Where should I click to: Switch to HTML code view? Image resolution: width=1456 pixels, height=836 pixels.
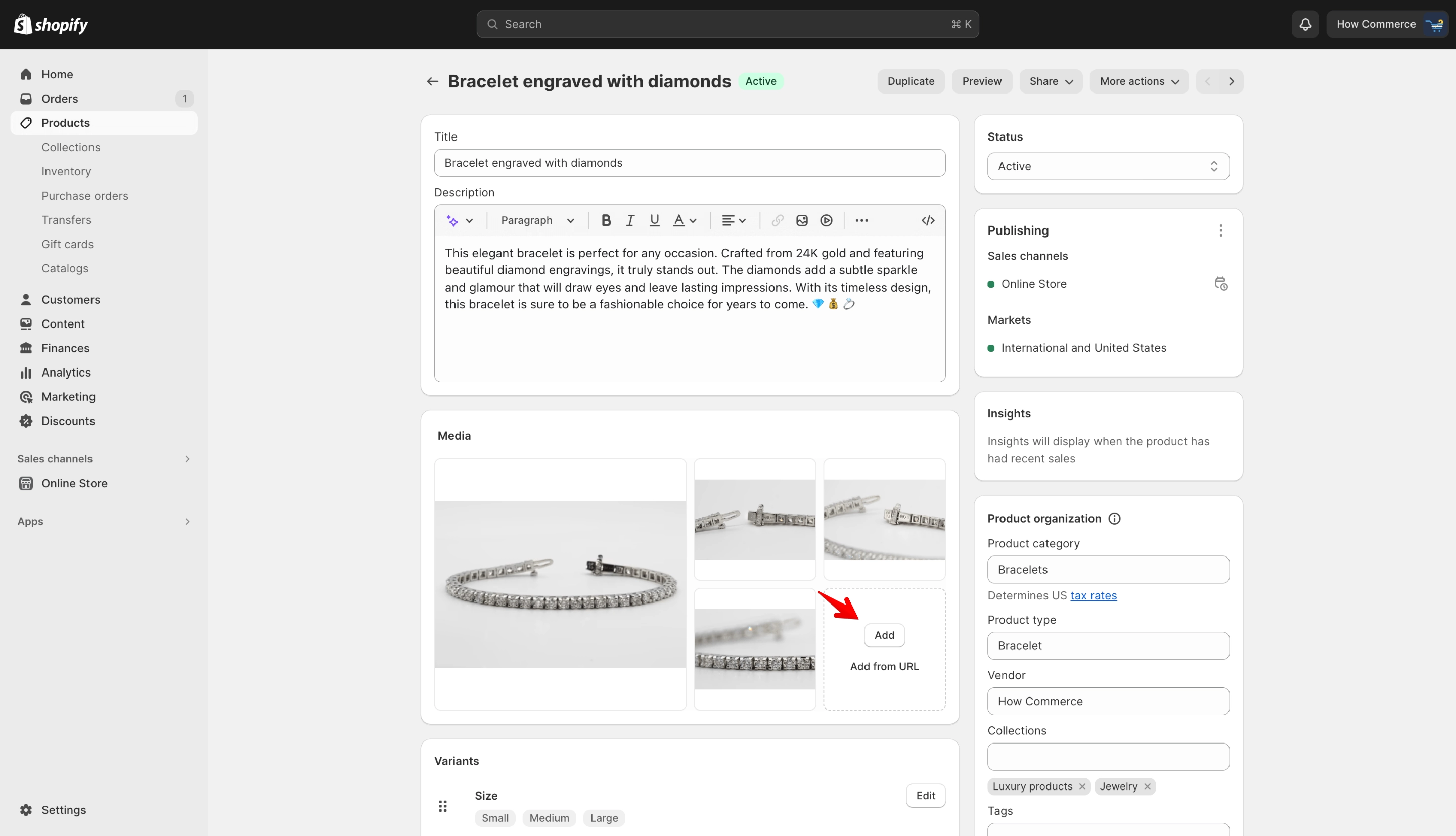(928, 220)
